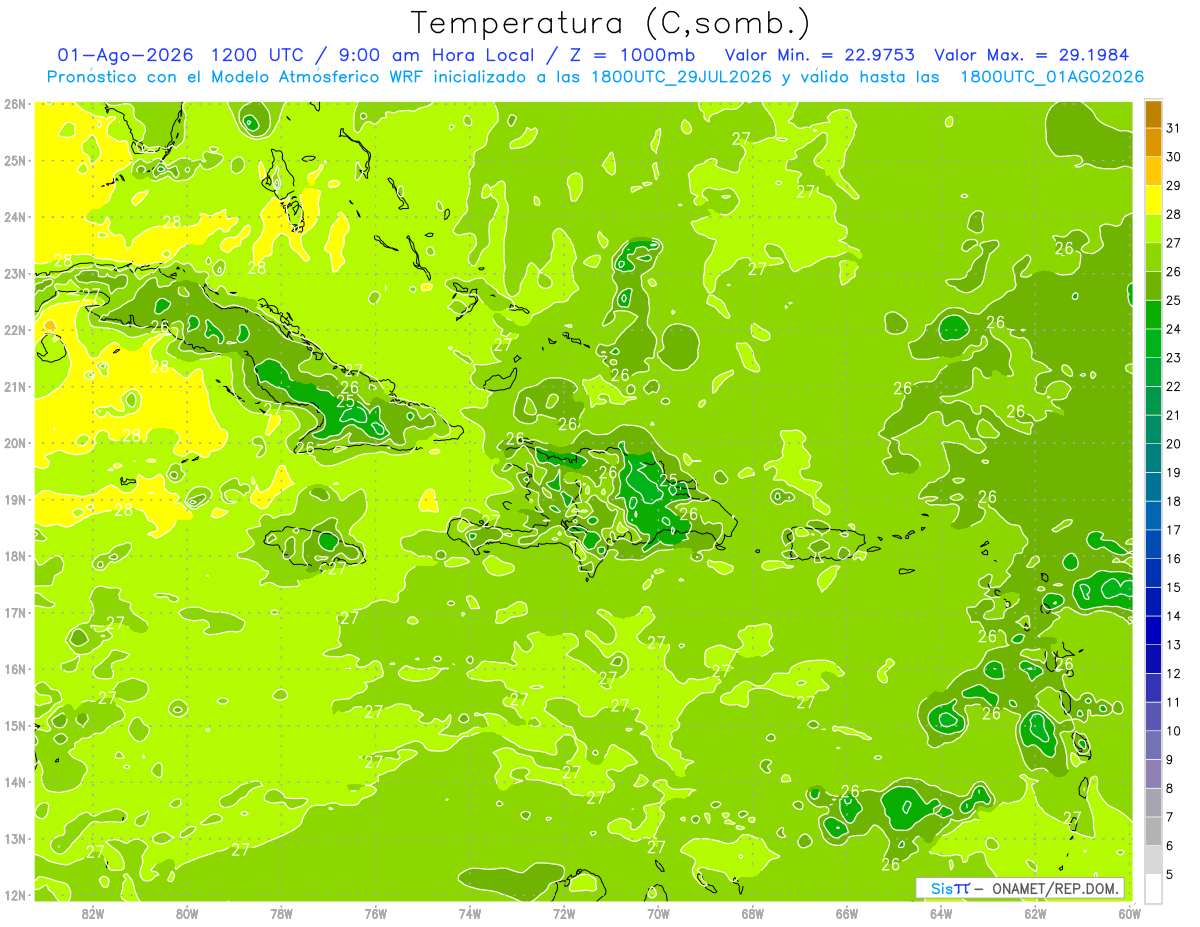Click the topmost brown colorbar segment above 31
Screen dimensions: 1200x927
tap(1153, 114)
